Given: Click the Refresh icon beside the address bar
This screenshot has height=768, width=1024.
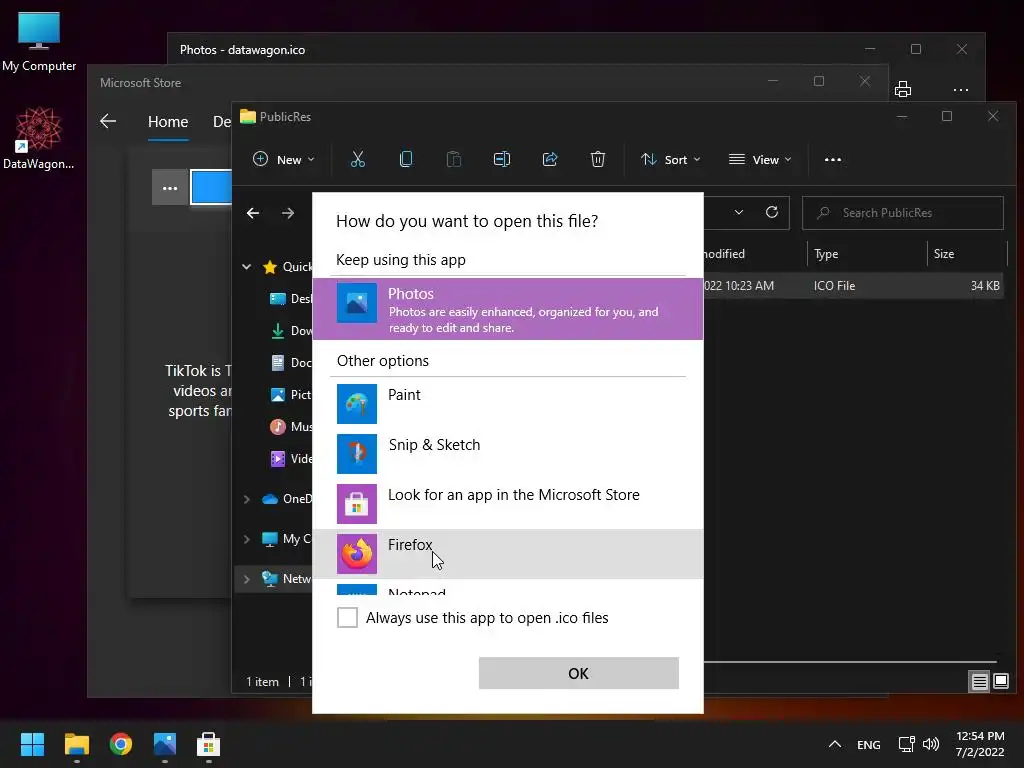Looking at the screenshot, I should [x=772, y=212].
